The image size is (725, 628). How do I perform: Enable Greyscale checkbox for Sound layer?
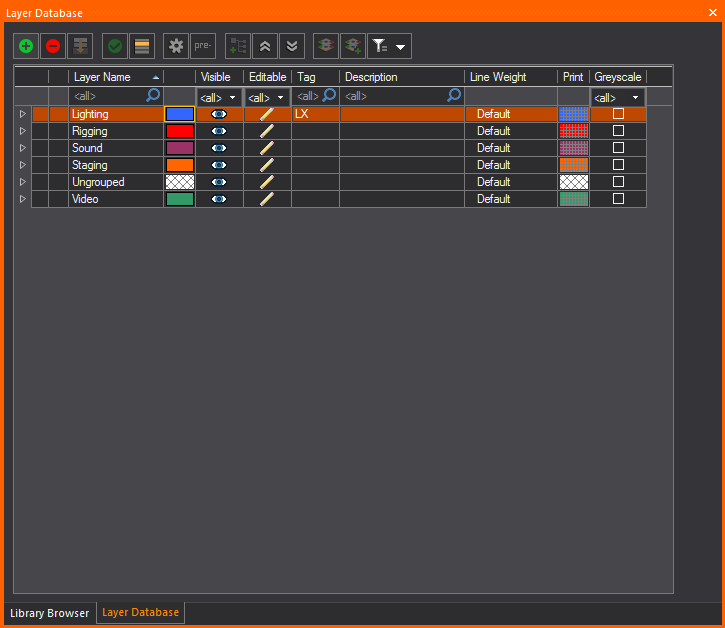click(618, 148)
